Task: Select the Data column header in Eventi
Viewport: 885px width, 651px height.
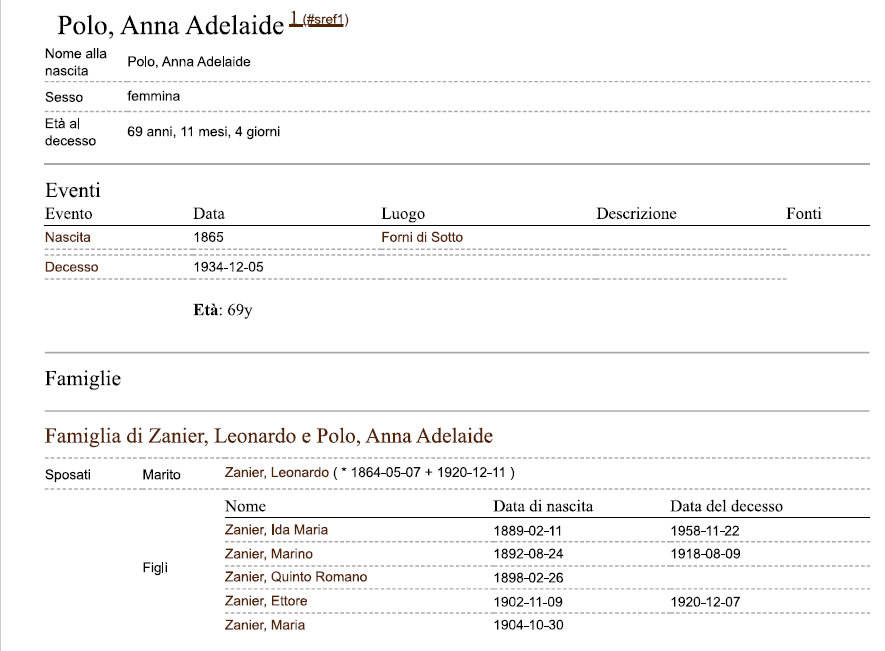Action: coord(209,213)
